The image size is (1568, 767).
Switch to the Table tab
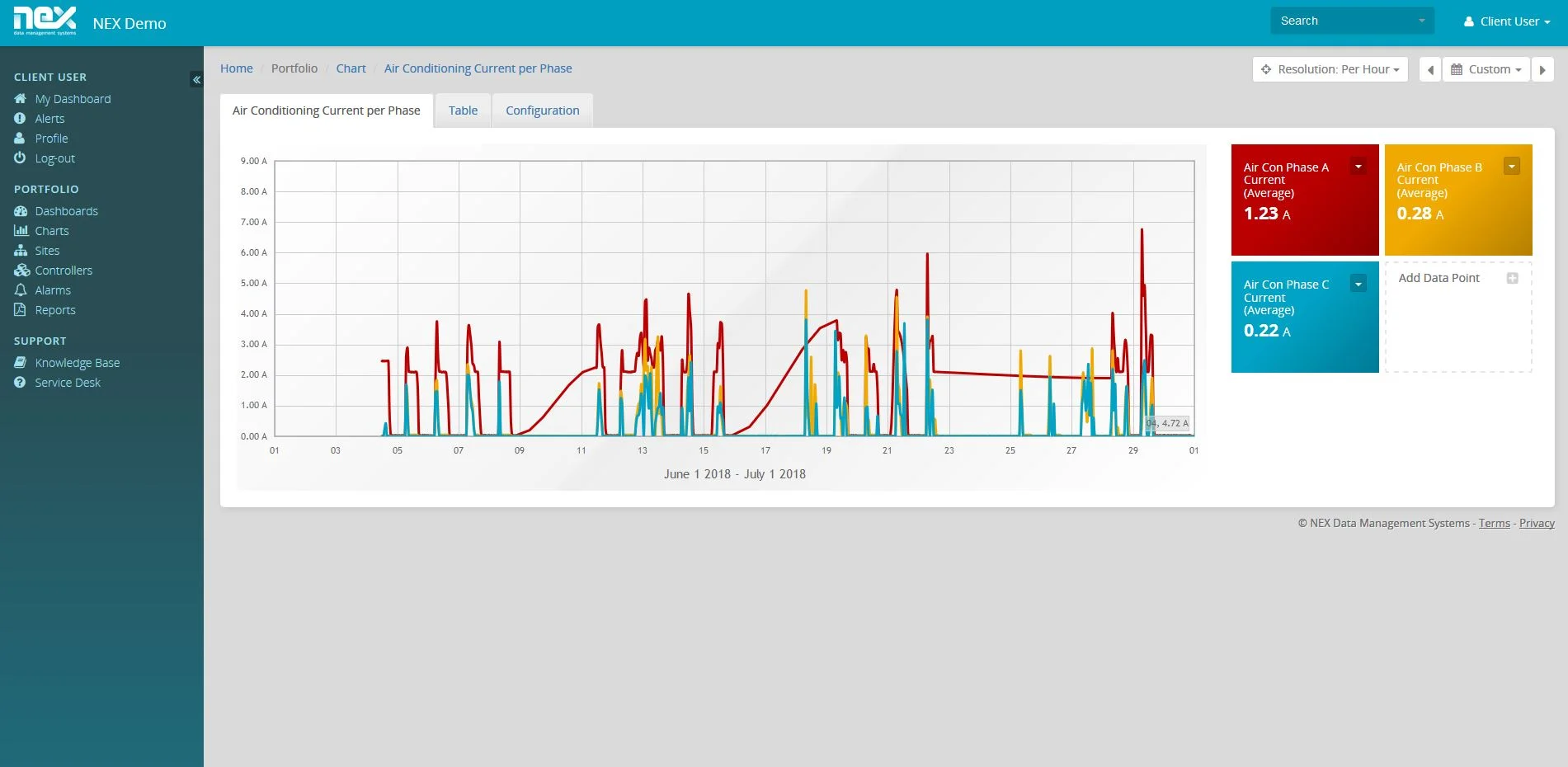click(463, 111)
